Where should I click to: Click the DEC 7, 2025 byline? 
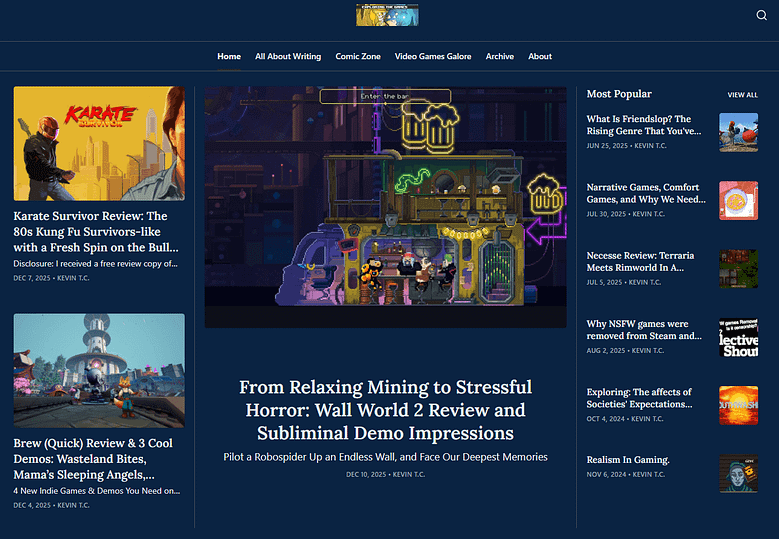click(x=52, y=278)
